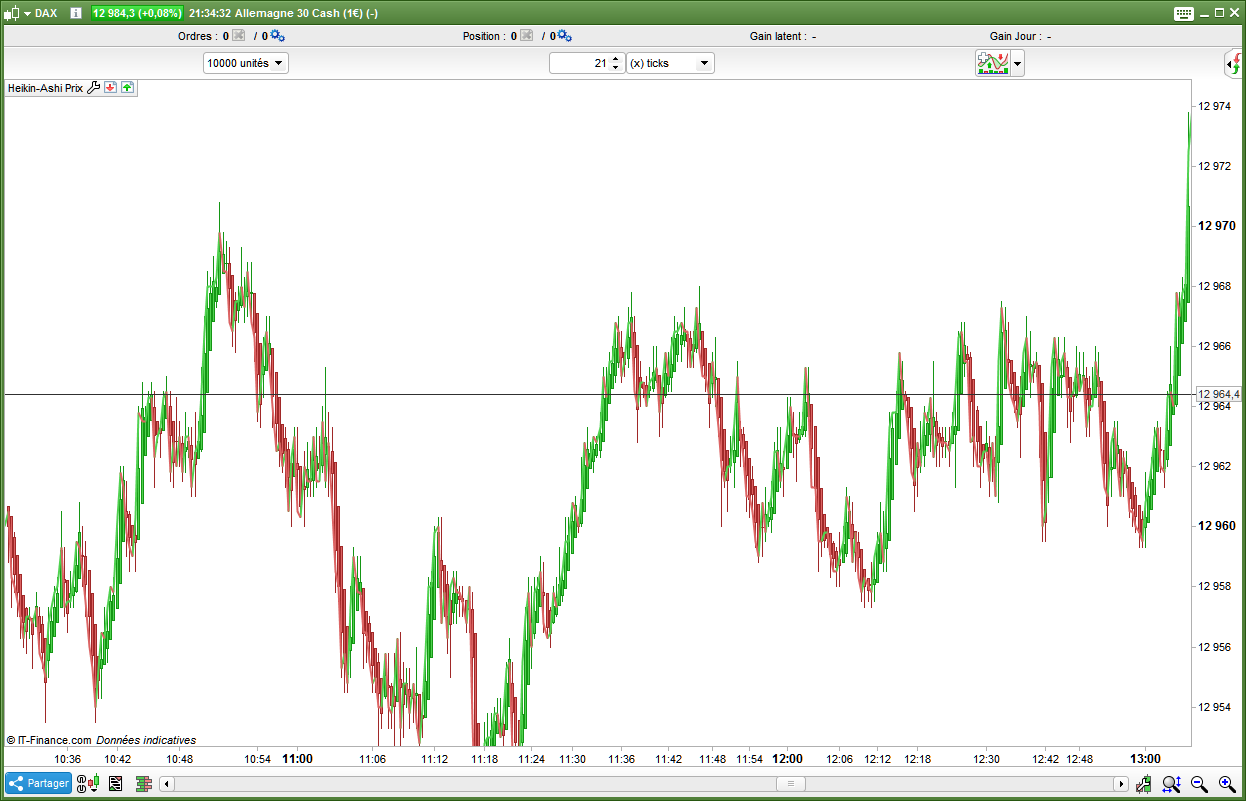Click the Heikin-Ashi Prix label
The height and width of the screenshot is (801, 1246).
click(x=45, y=88)
